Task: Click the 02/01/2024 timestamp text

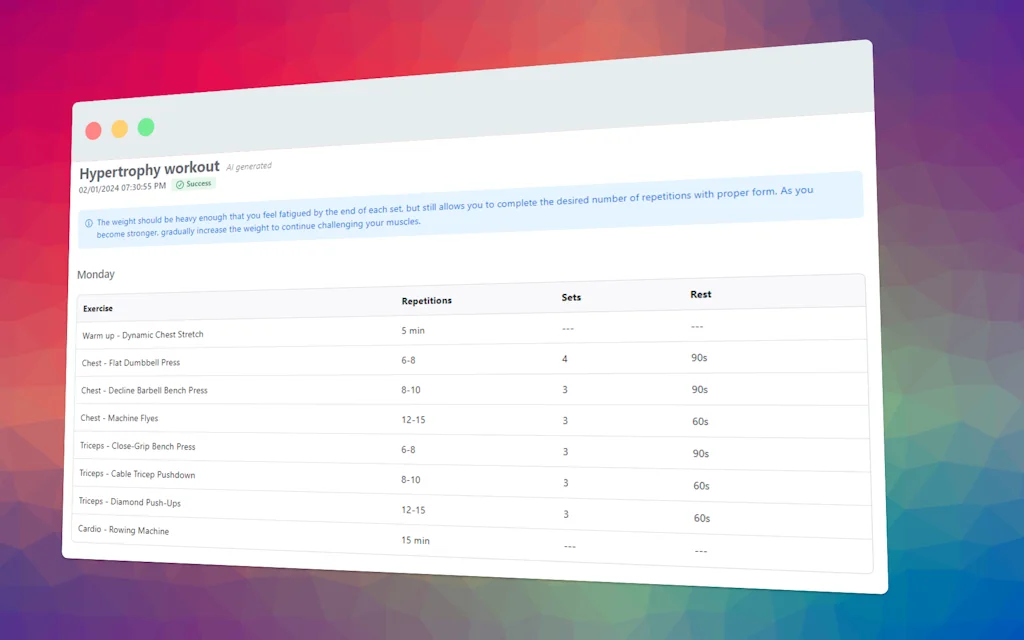Action: click(x=123, y=187)
